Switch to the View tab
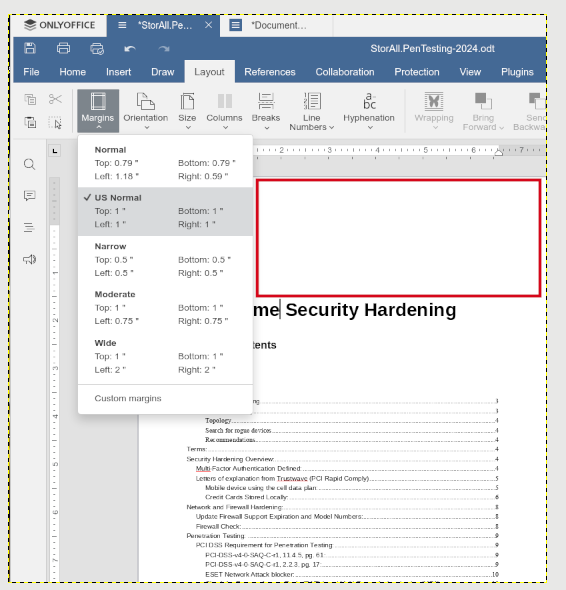Screen dimensions: 566x590 pyautogui.click(x=470, y=72)
